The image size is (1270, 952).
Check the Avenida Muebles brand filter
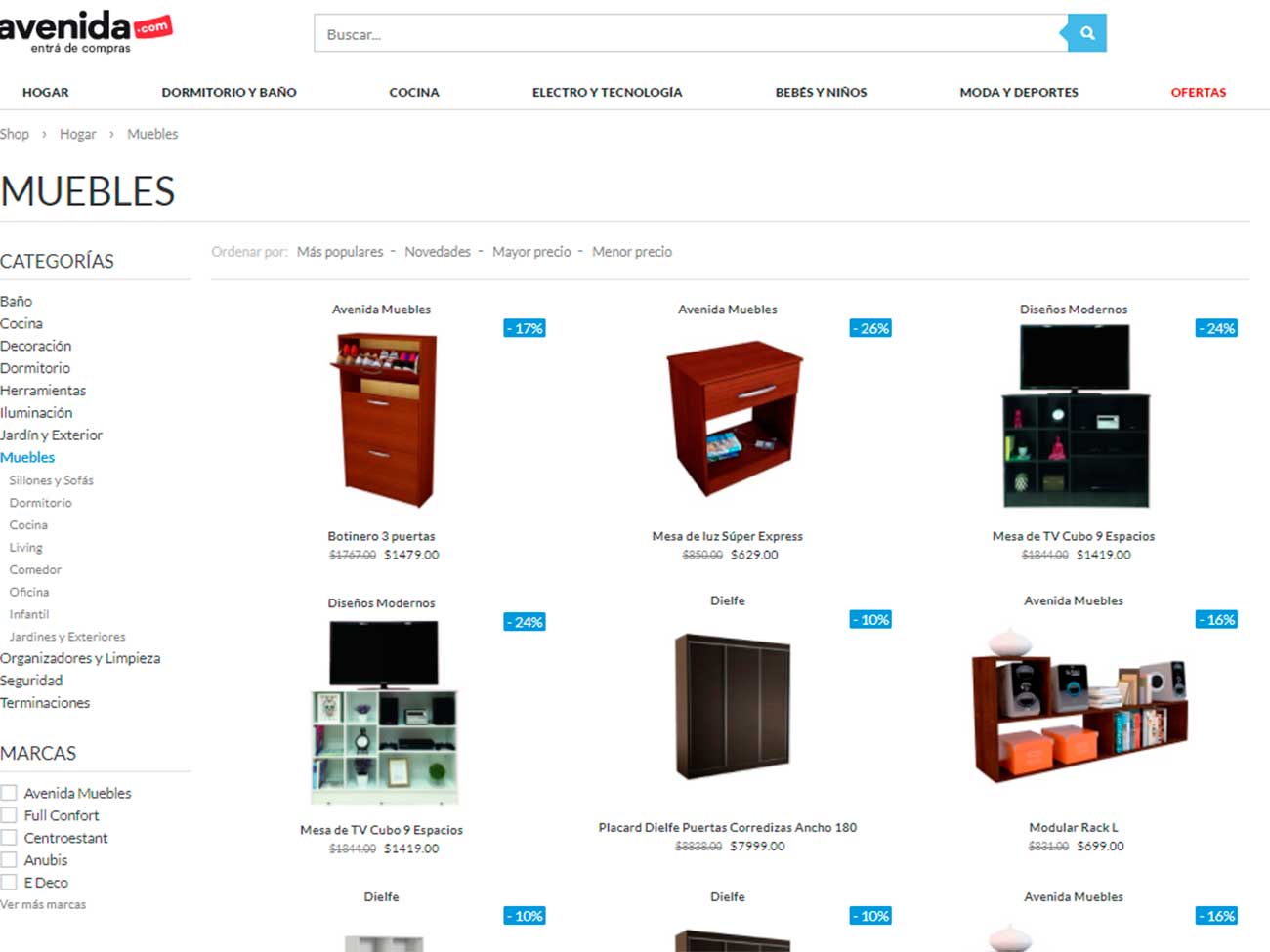[x=9, y=793]
